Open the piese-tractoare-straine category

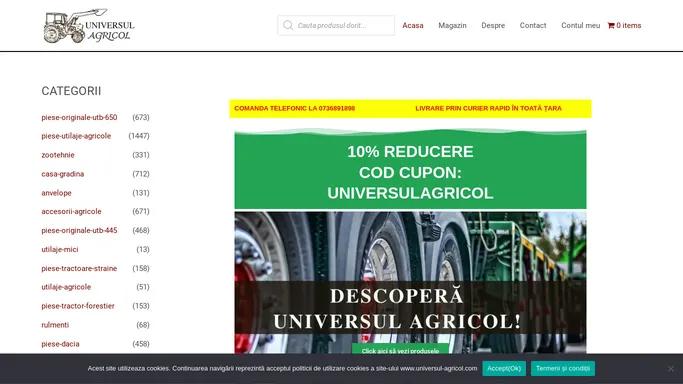[79, 269]
